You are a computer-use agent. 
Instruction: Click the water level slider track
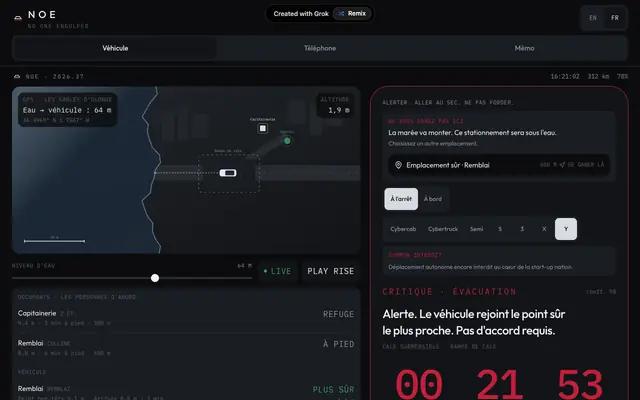(x=132, y=278)
